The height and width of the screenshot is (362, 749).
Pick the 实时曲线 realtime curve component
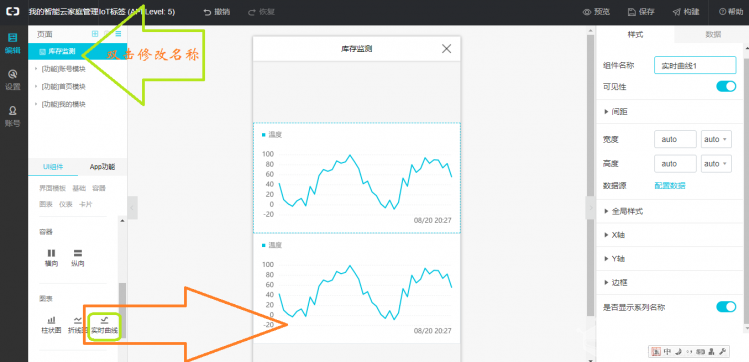(x=105, y=325)
